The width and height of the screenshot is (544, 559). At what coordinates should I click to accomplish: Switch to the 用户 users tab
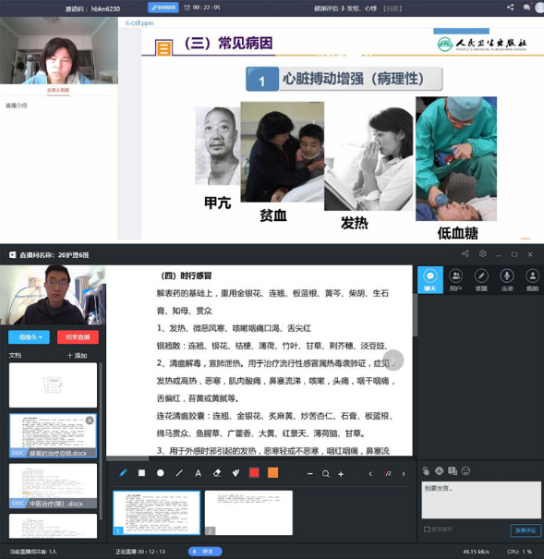click(x=456, y=280)
